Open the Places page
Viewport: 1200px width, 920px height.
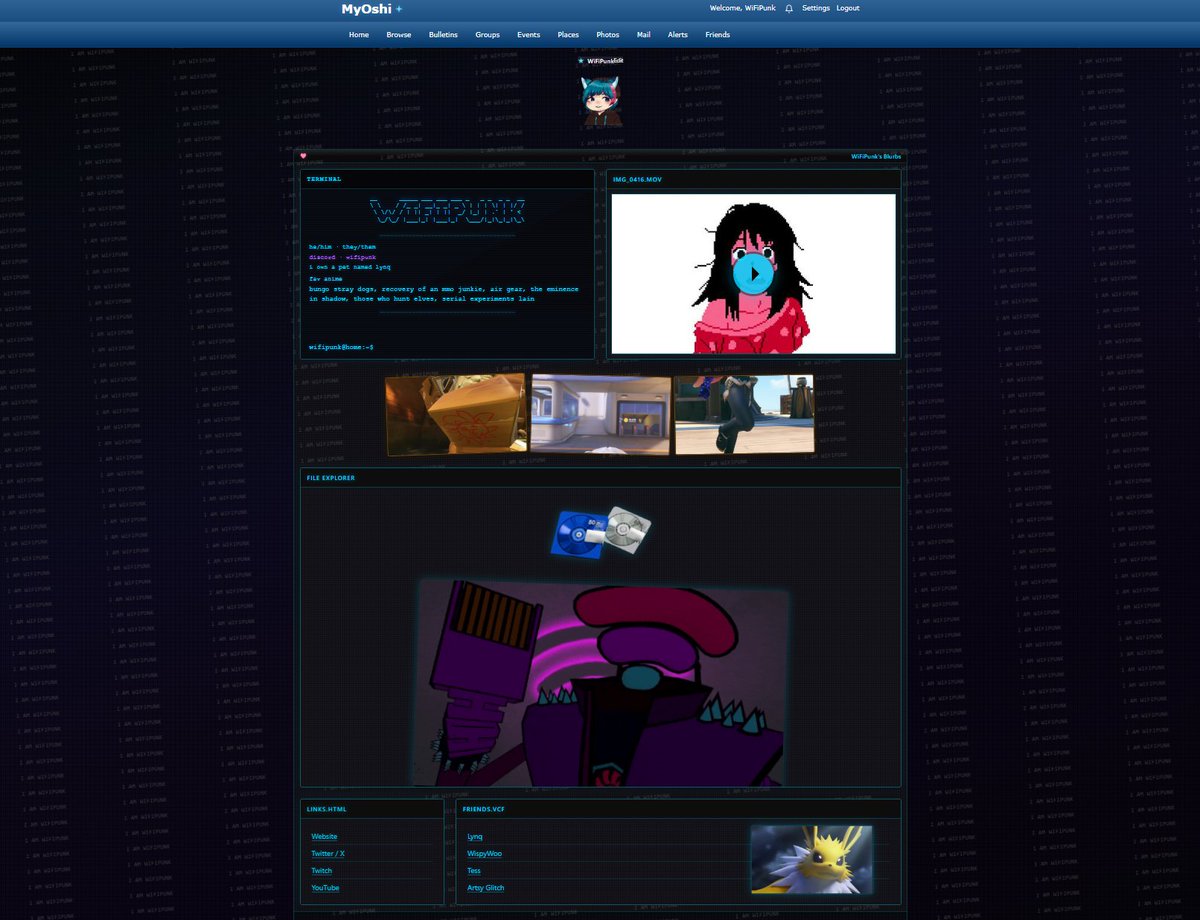click(x=568, y=35)
